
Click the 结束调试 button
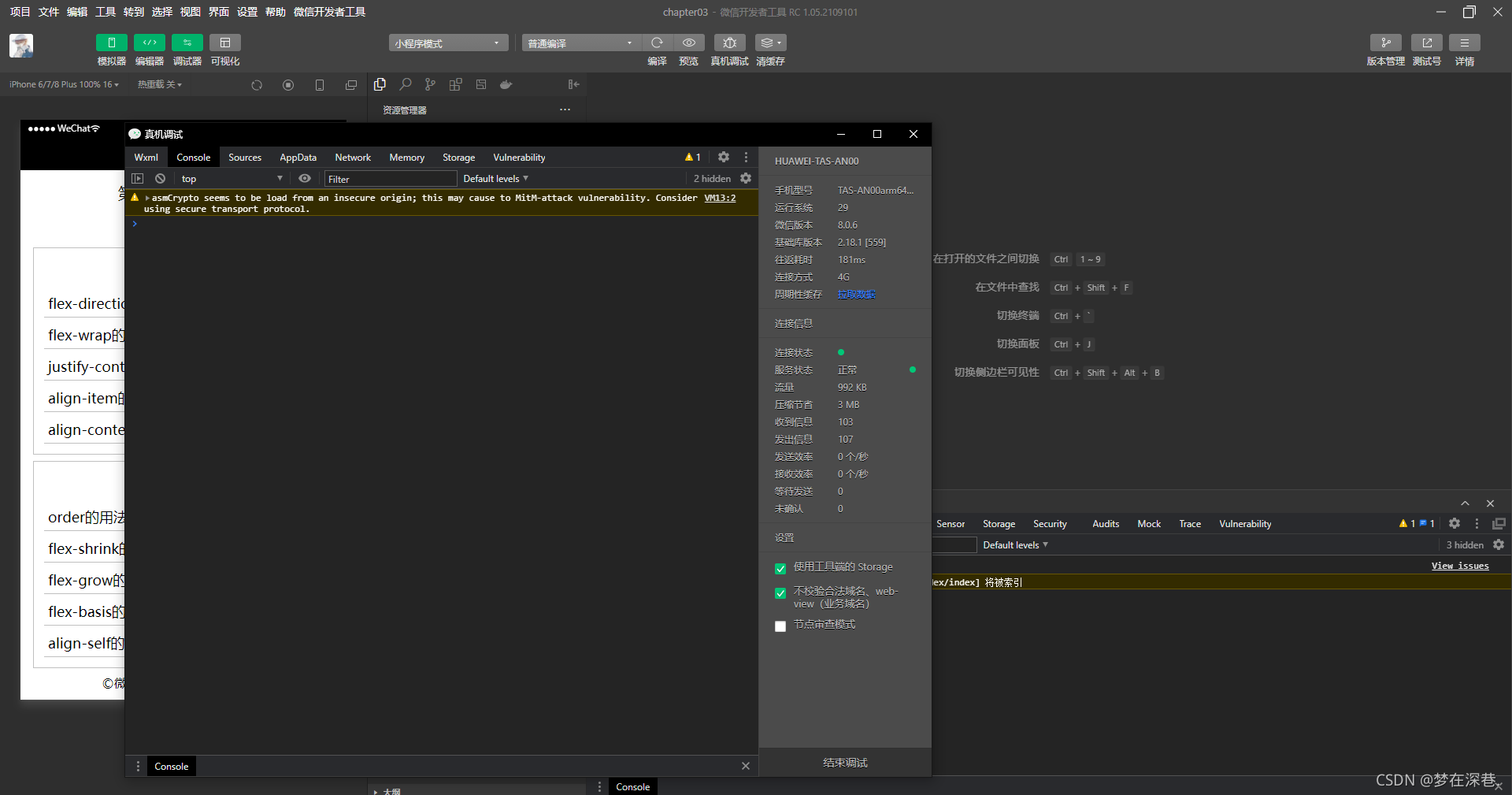[845, 763]
